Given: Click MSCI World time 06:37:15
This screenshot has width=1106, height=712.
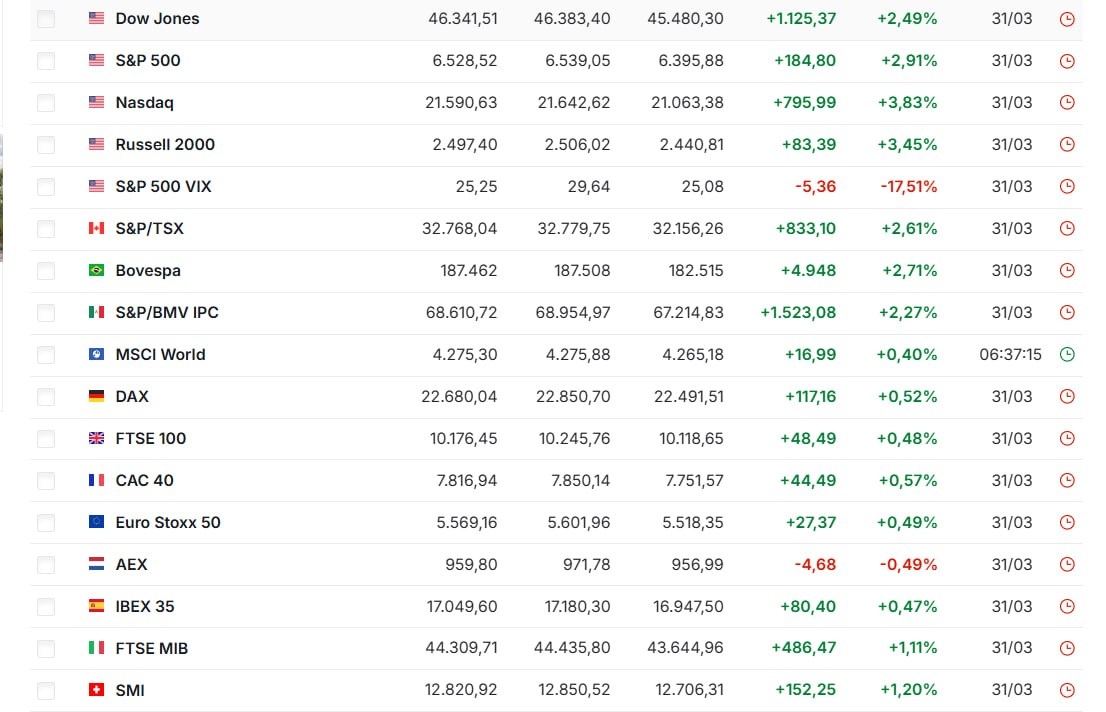Looking at the screenshot, I should coord(1010,354).
